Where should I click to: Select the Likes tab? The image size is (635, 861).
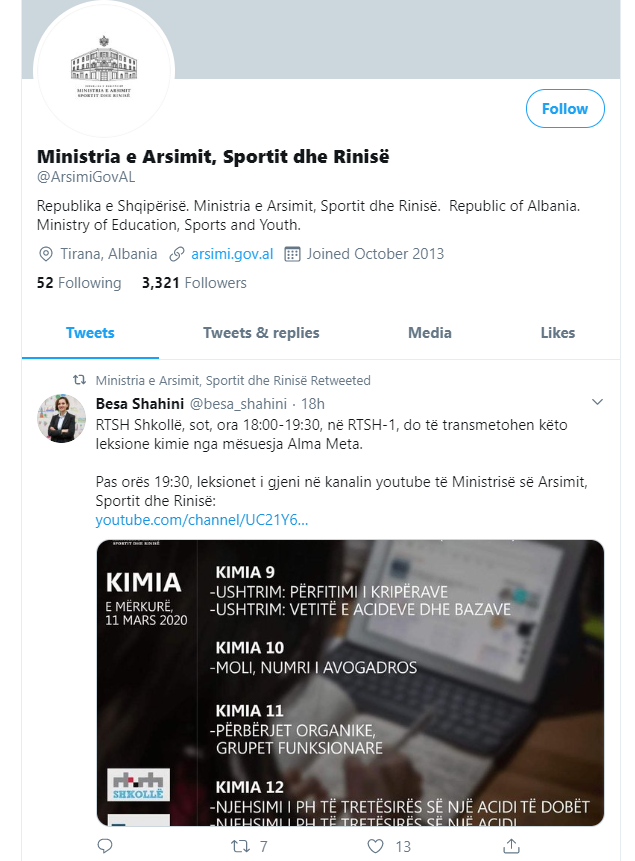click(558, 333)
